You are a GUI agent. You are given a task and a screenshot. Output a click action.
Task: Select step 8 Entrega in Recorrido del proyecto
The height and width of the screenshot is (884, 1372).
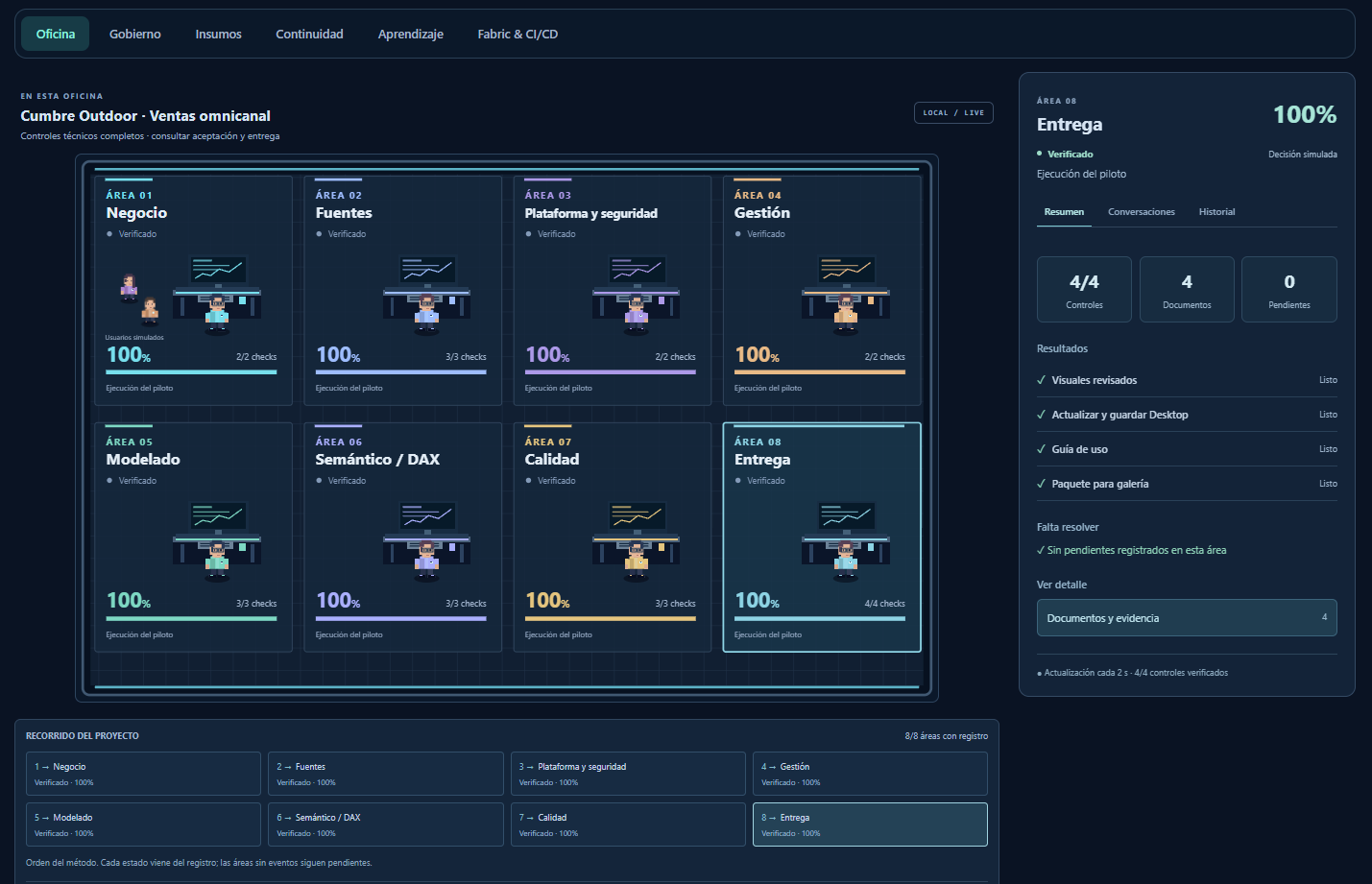tap(870, 824)
